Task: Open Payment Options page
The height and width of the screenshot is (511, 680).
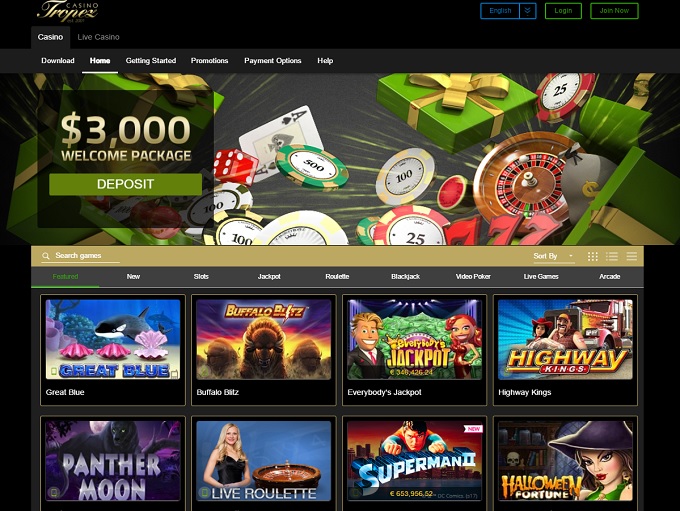Action: pos(273,61)
